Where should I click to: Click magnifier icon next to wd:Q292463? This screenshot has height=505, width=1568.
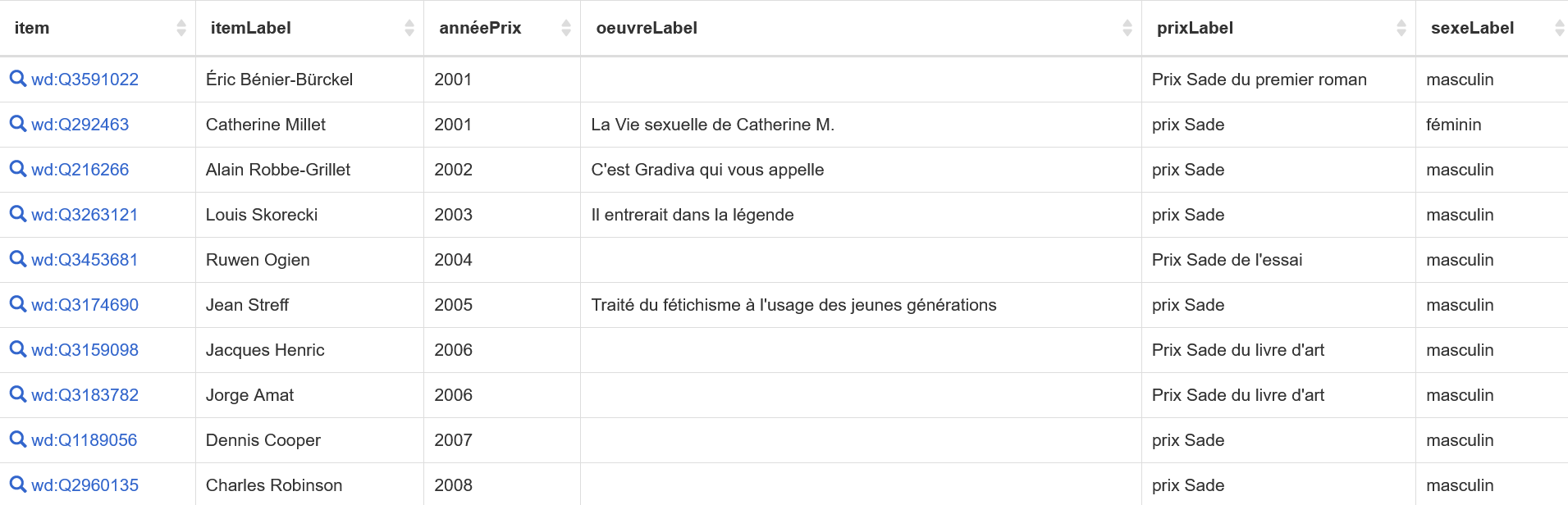point(18,124)
